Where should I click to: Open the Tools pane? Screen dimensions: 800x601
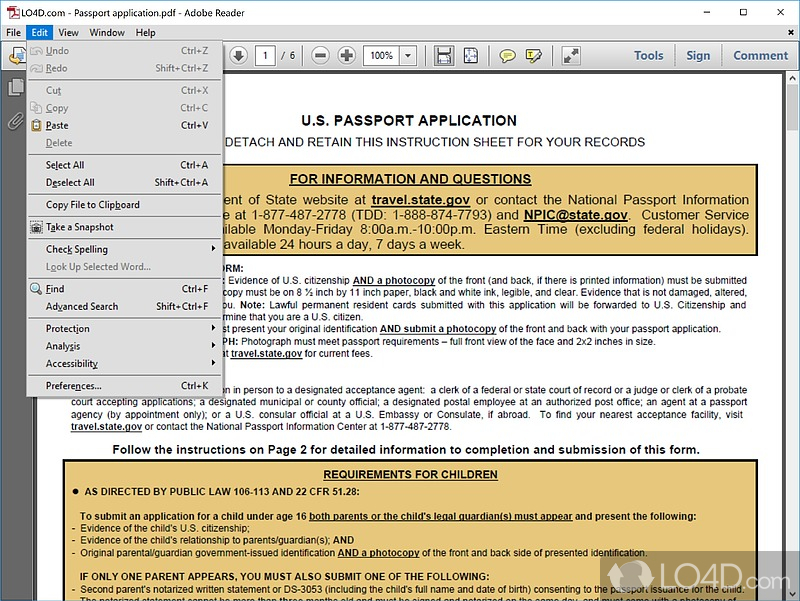[x=648, y=55]
